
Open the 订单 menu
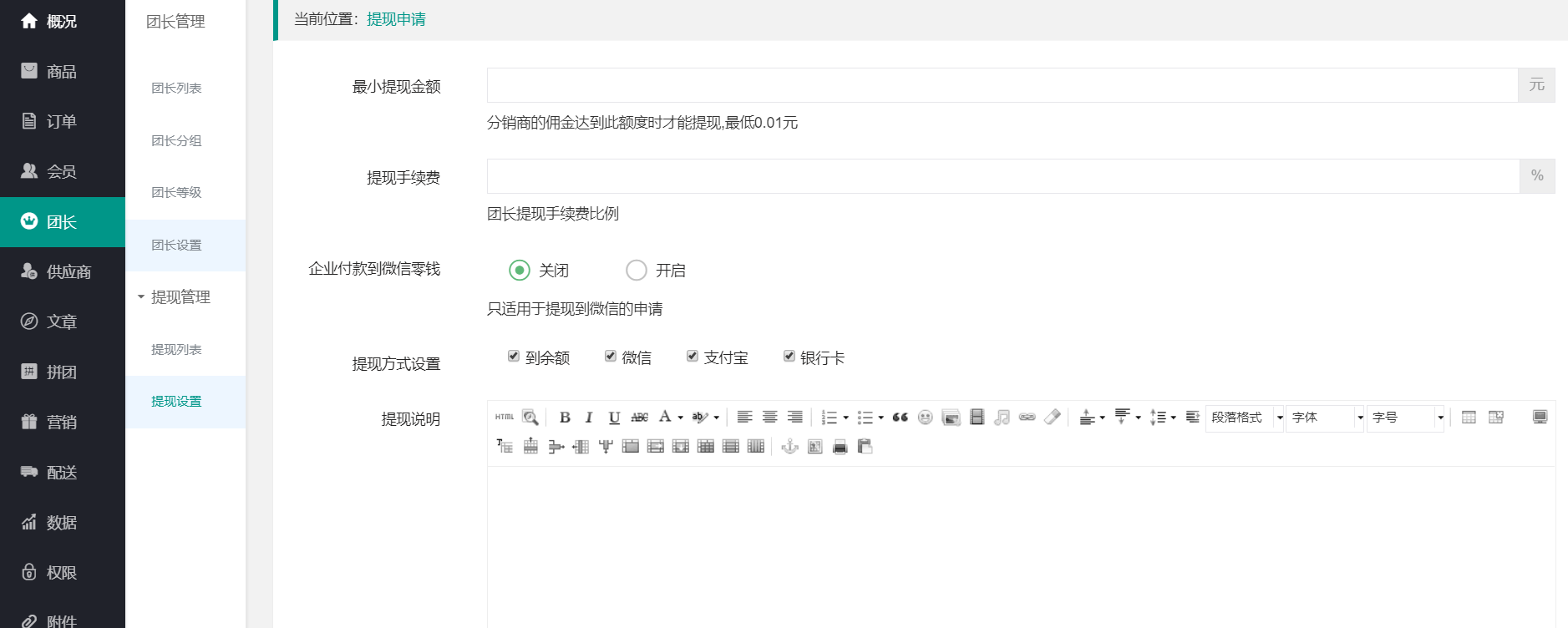pos(63,121)
